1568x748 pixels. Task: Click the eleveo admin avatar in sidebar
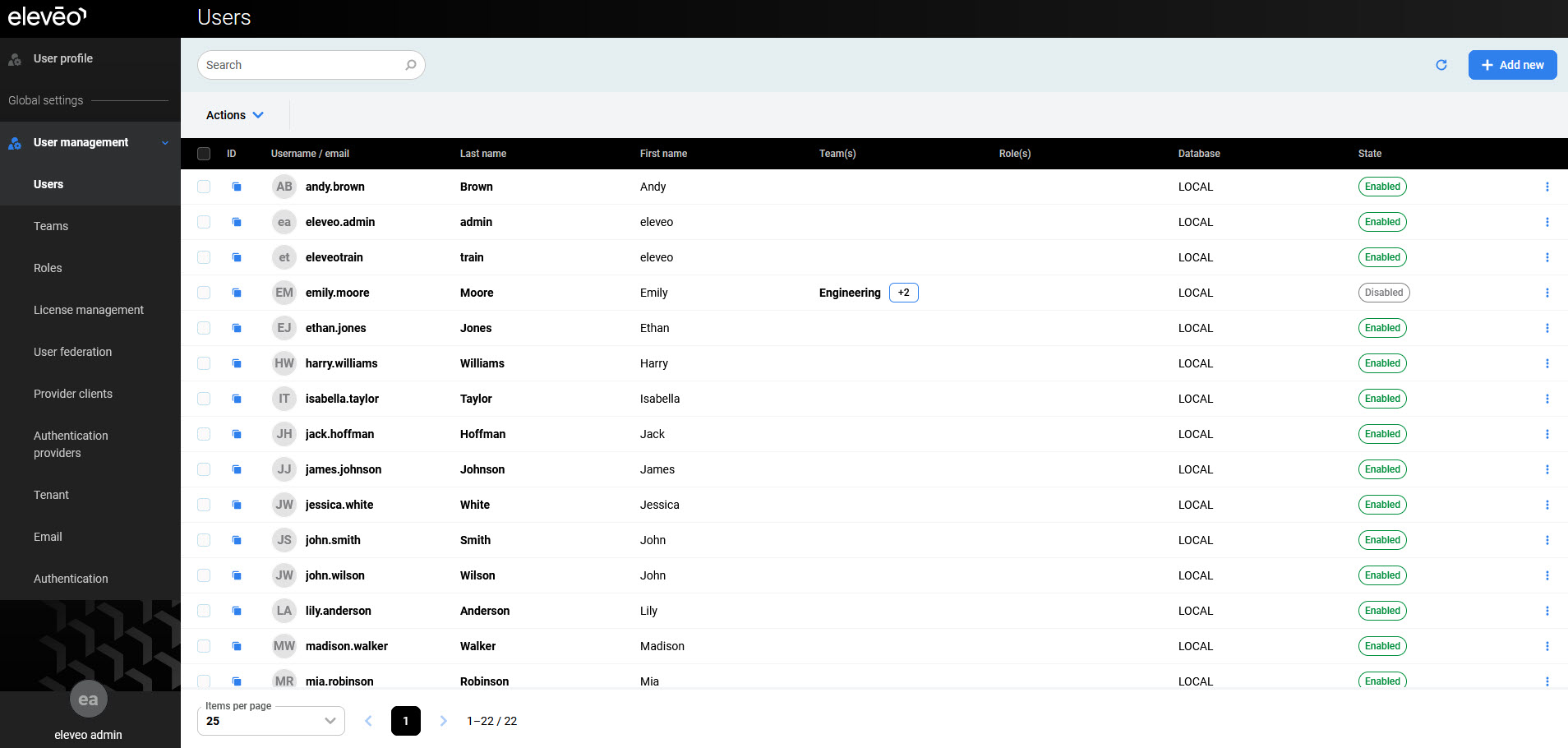[x=88, y=700]
